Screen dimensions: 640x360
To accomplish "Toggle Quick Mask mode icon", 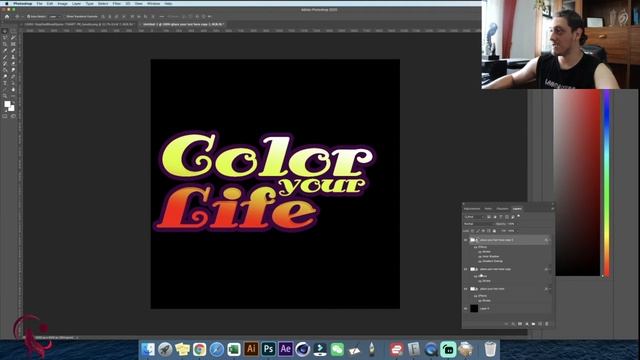I will point(4,116).
